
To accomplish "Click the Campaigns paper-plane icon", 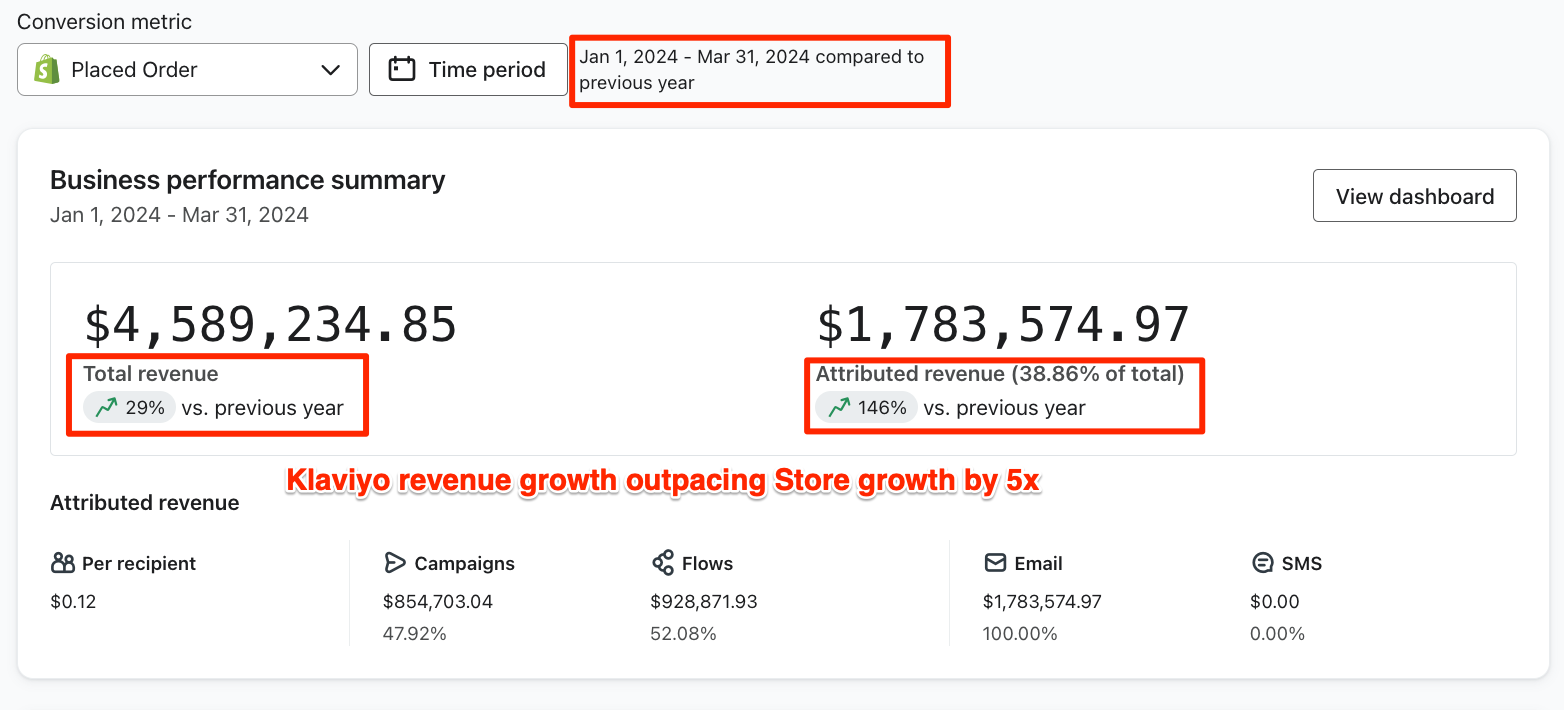I will [394, 563].
